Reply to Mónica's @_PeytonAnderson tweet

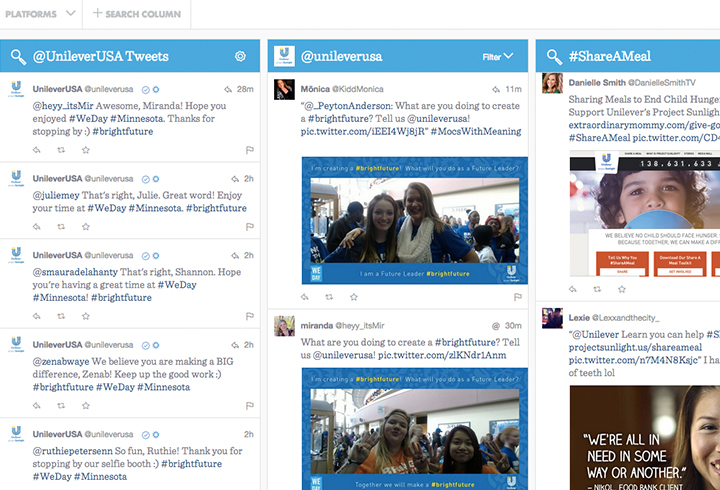[305, 297]
